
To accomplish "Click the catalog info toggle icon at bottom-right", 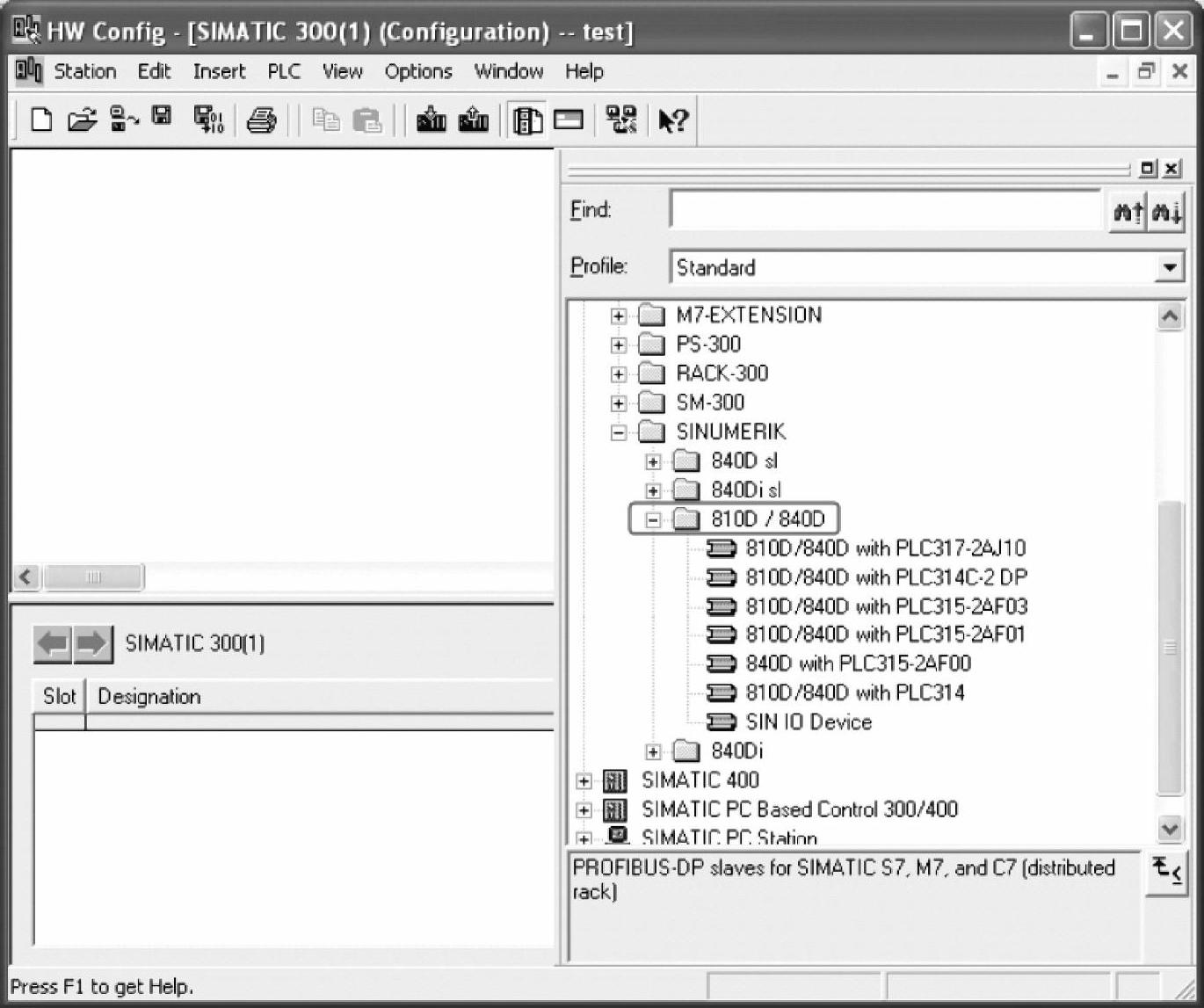I will (x=1166, y=872).
